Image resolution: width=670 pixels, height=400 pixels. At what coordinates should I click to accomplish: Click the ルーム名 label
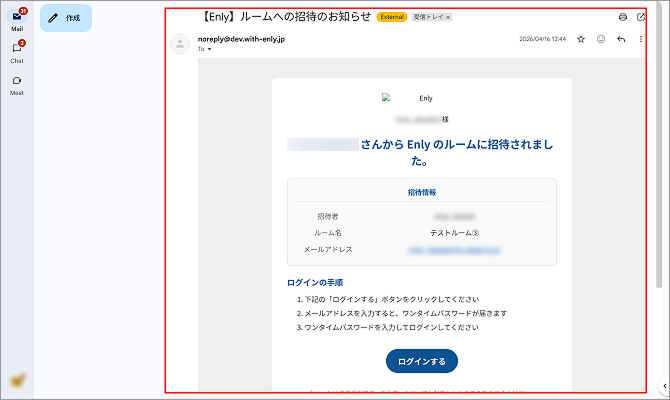click(328, 233)
